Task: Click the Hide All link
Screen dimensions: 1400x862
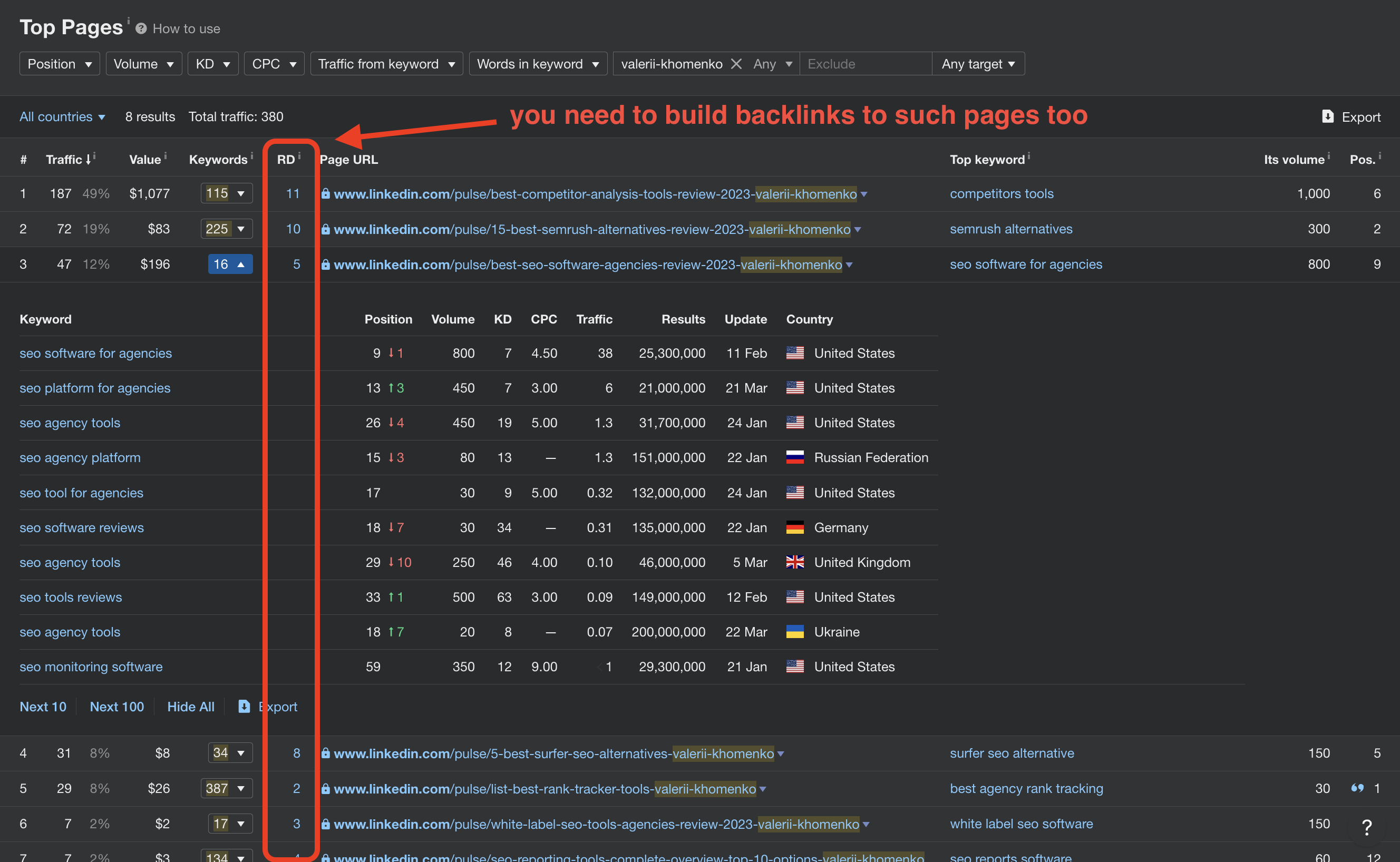Action: (190, 707)
